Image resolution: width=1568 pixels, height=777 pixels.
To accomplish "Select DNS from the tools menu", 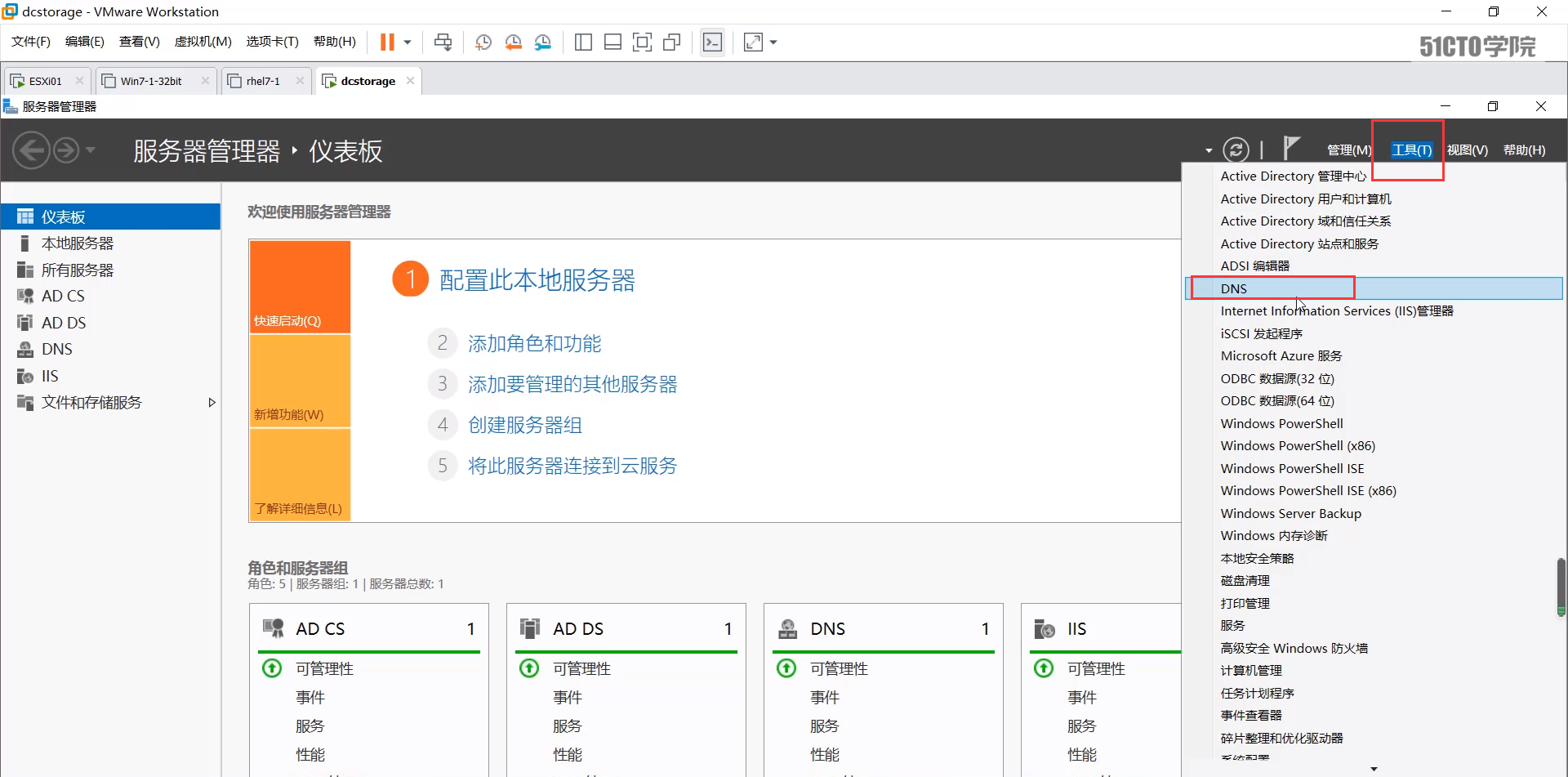I will [1374, 288].
